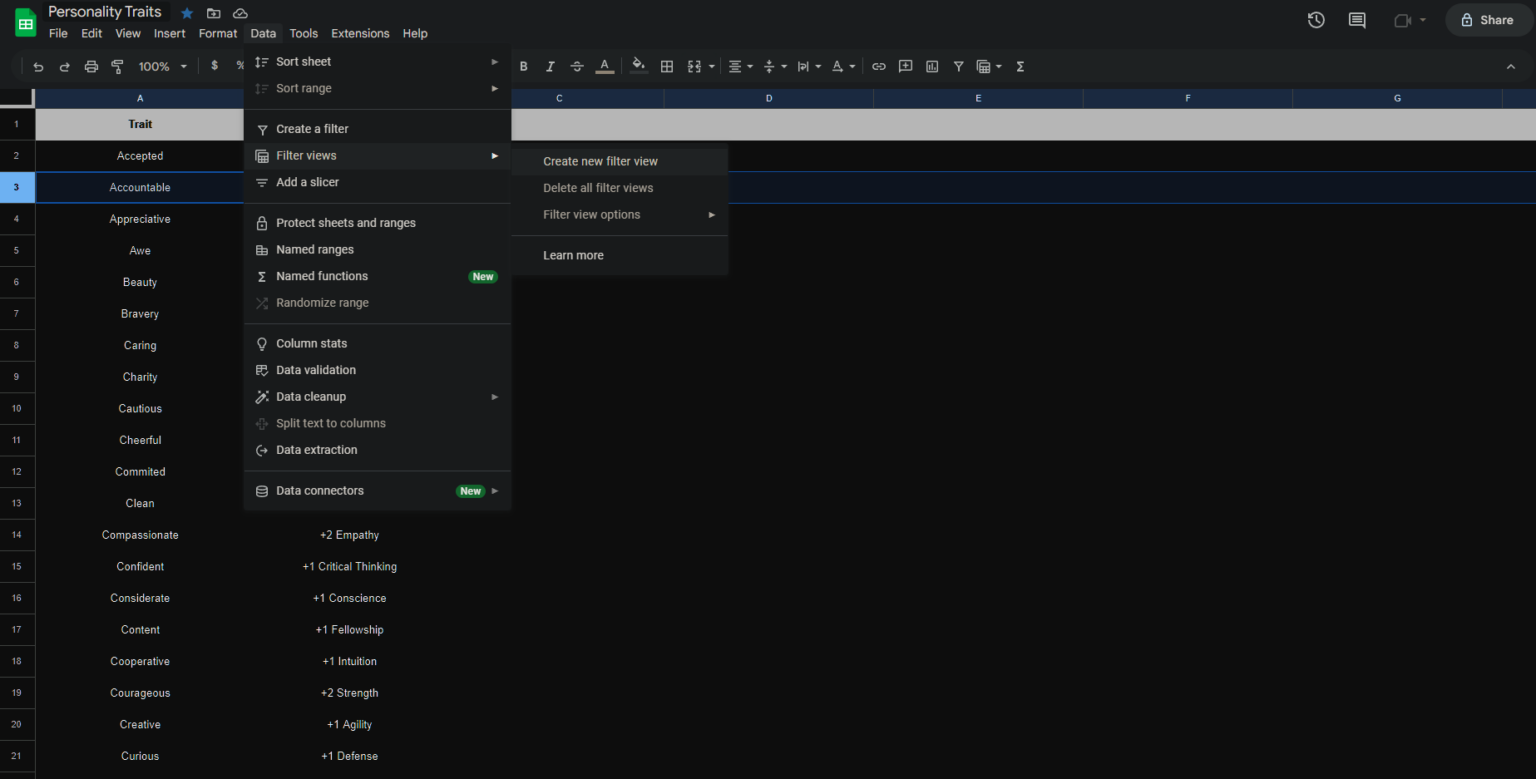Open the vertical align dropdown
The width and height of the screenshot is (1536, 779).
[x=774, y=67]
